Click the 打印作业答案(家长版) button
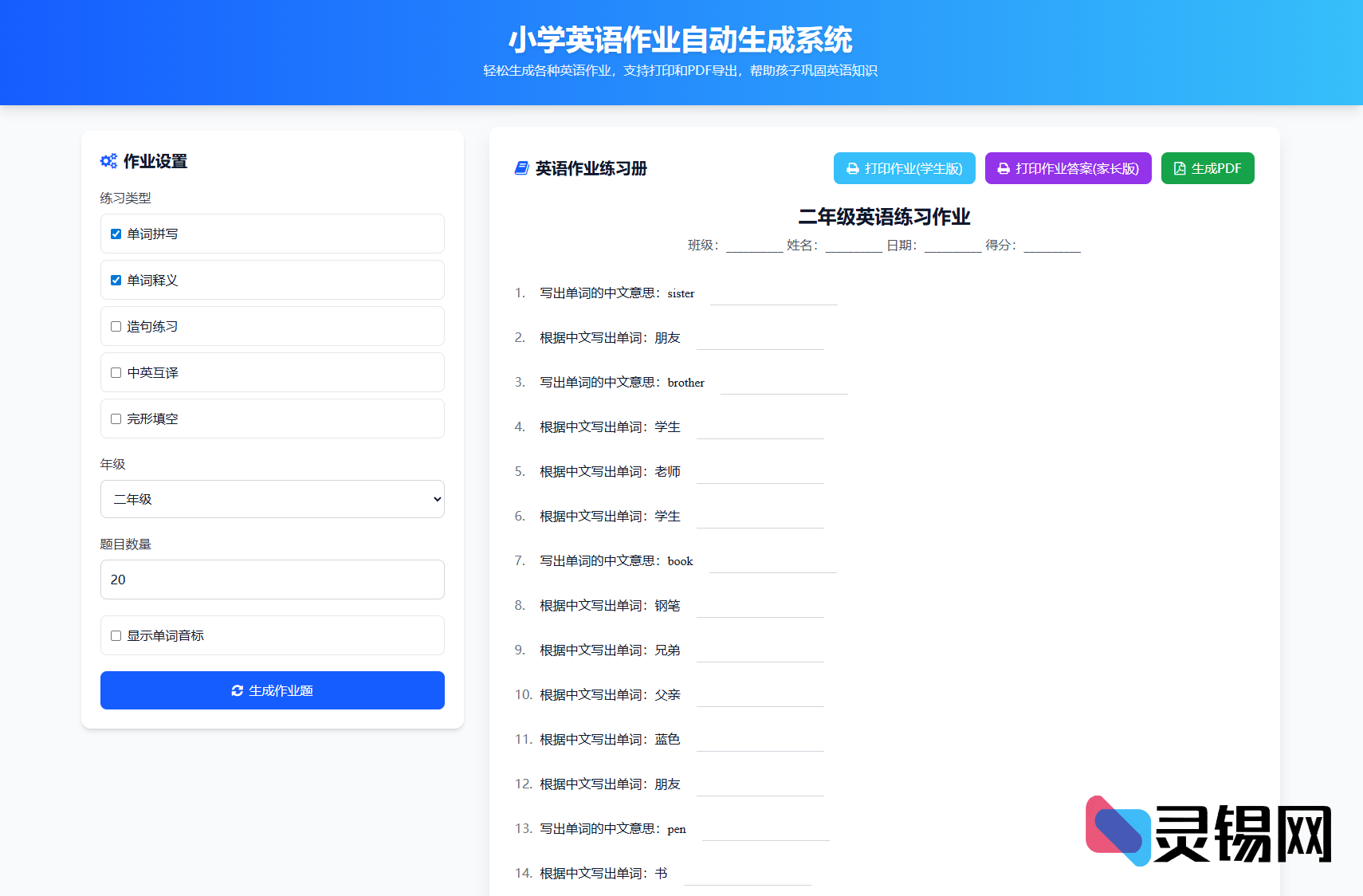1363x896 pixels. point(1068,168)
